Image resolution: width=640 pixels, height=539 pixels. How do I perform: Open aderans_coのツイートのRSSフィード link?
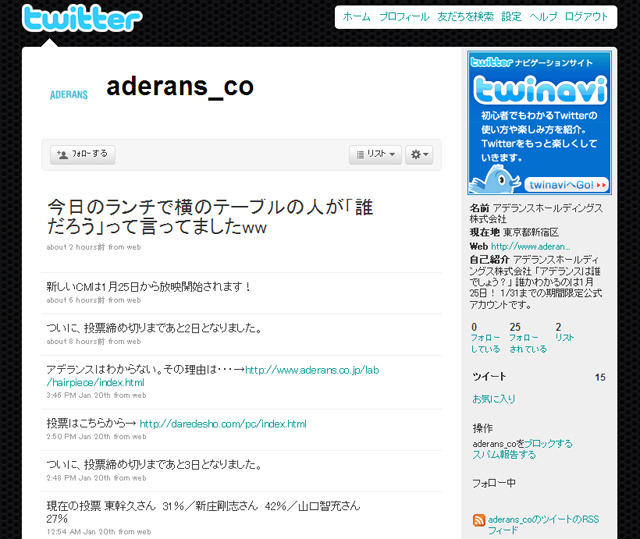543,525
